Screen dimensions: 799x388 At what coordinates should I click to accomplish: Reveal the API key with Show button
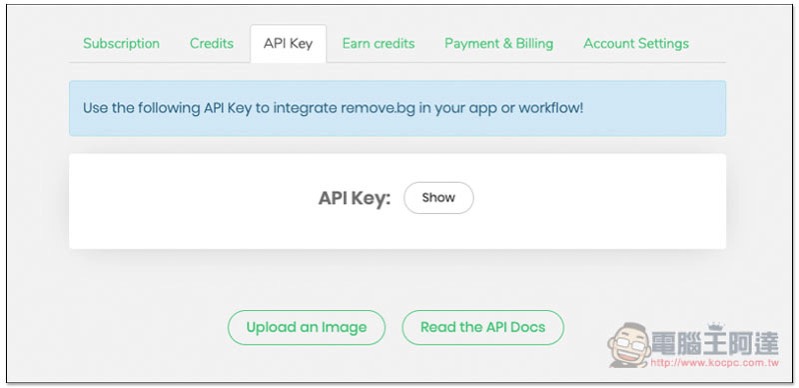[438, 198]
